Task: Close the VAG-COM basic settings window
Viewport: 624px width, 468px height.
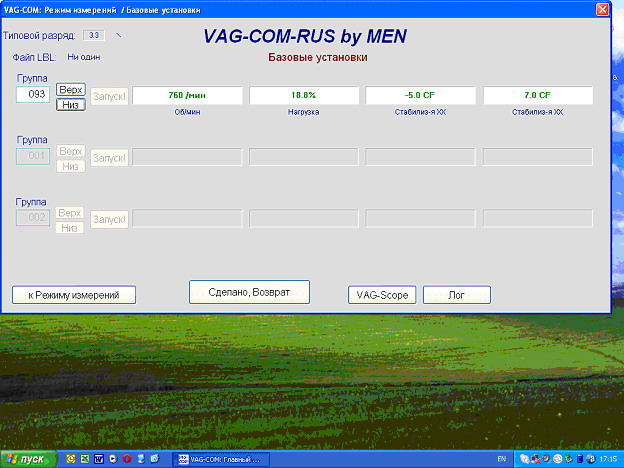Action: [601, 9]
